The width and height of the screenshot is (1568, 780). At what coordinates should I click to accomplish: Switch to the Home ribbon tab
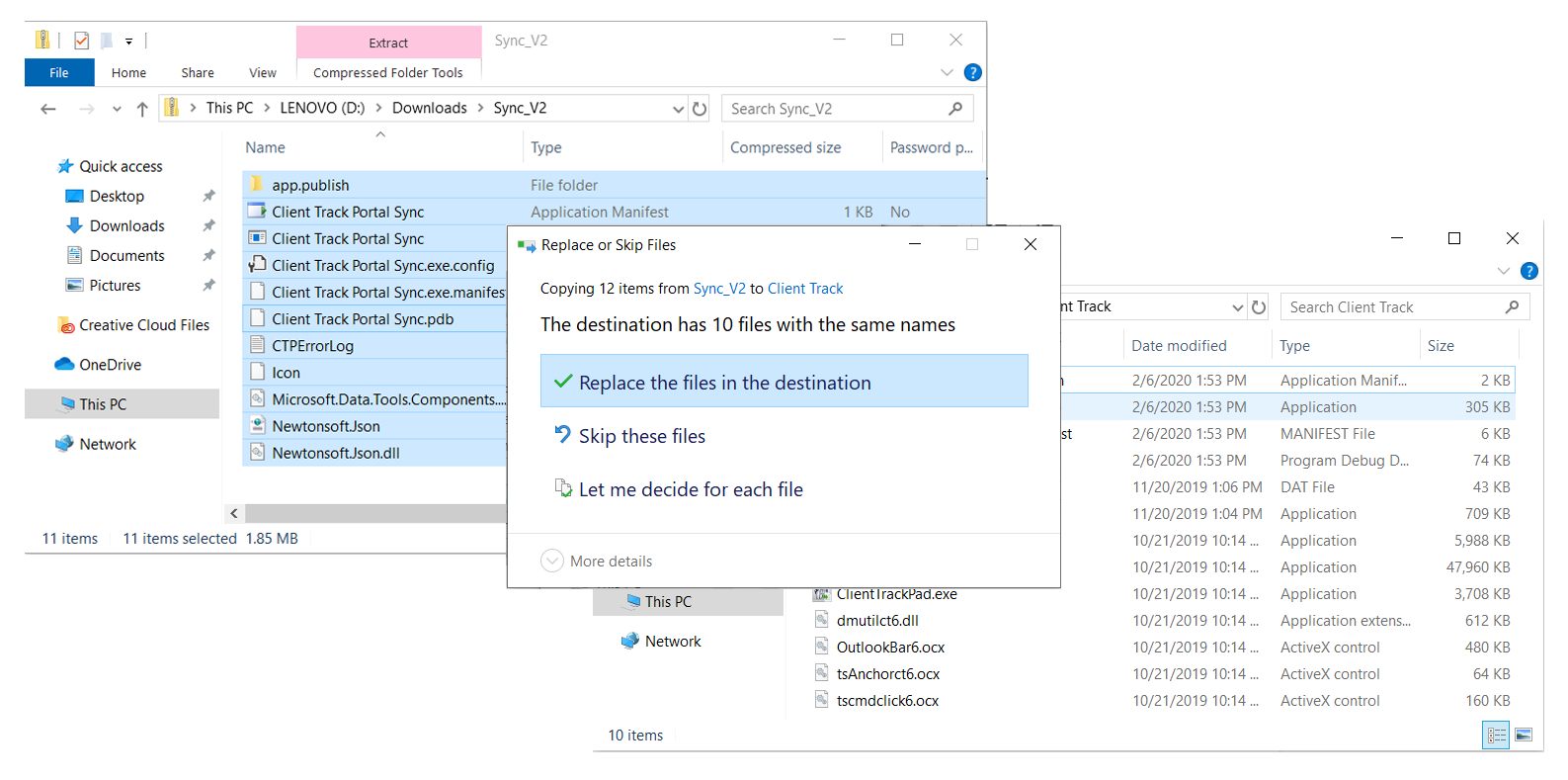(128, 72)
